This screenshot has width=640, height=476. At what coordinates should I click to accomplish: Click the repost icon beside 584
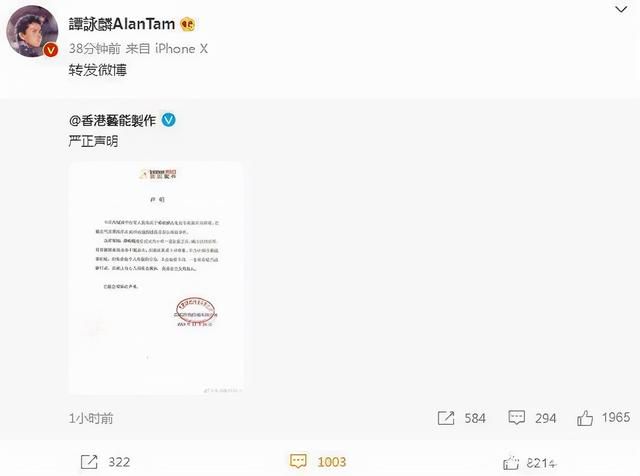pos(446,418)
